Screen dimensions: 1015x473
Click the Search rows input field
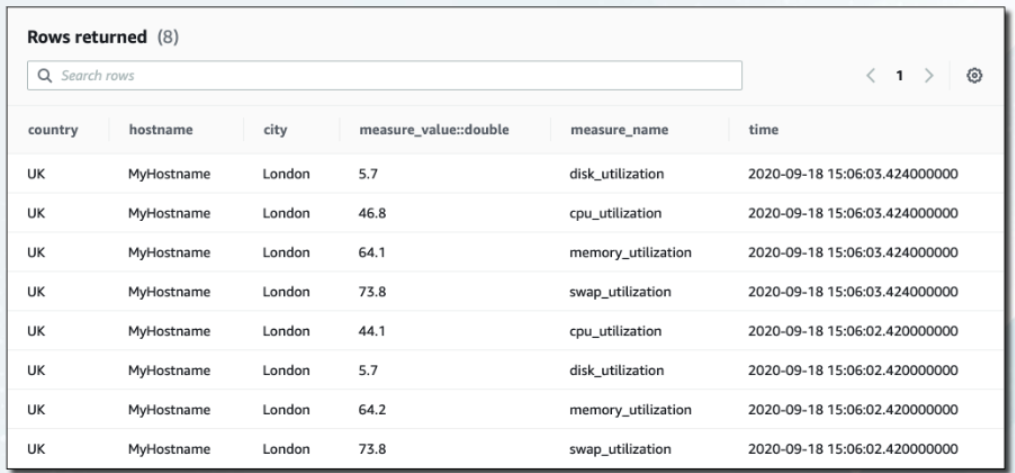click(390, 76)
